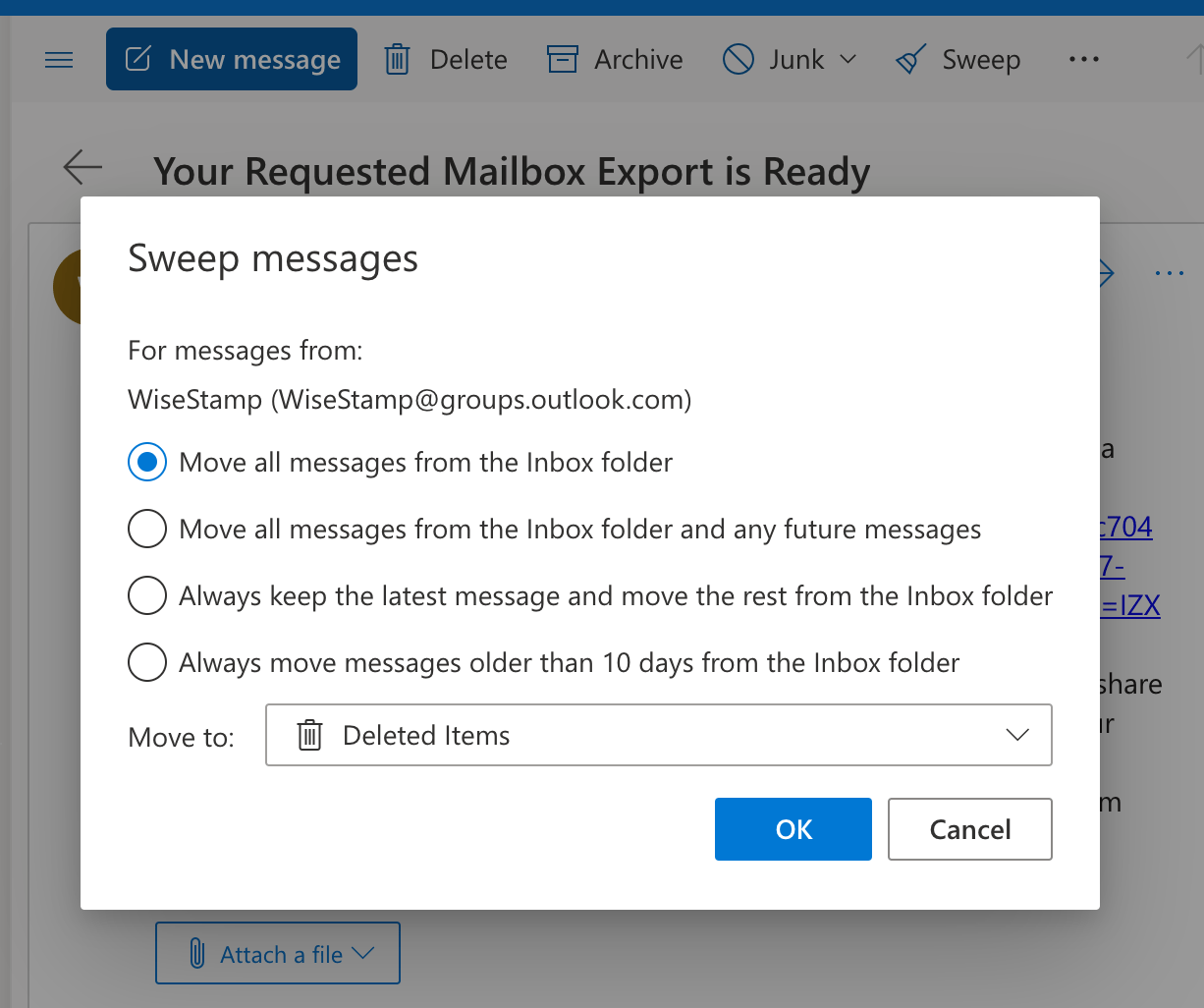This screenshot has width=1204, height=1008.
Task: Click the New message compose button
Action: tap(232, 60)
